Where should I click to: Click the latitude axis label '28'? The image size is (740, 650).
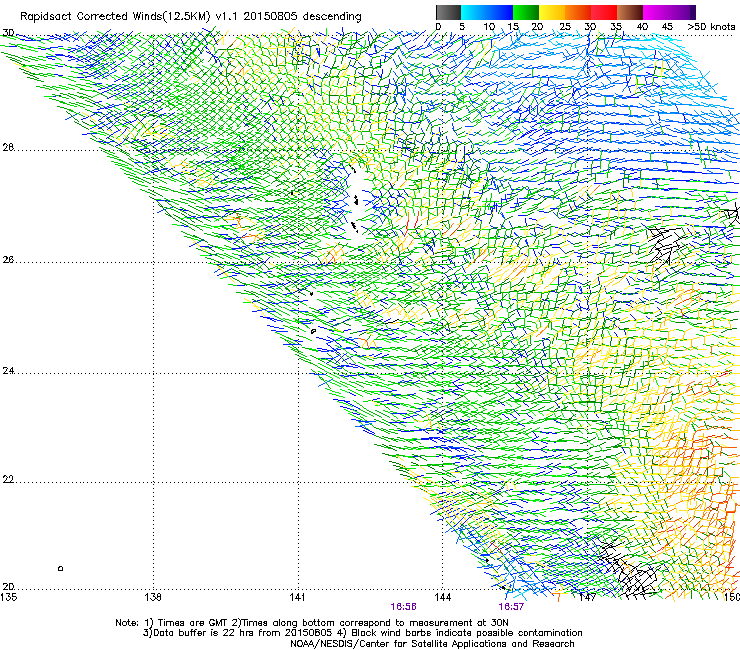click(8, 148)
